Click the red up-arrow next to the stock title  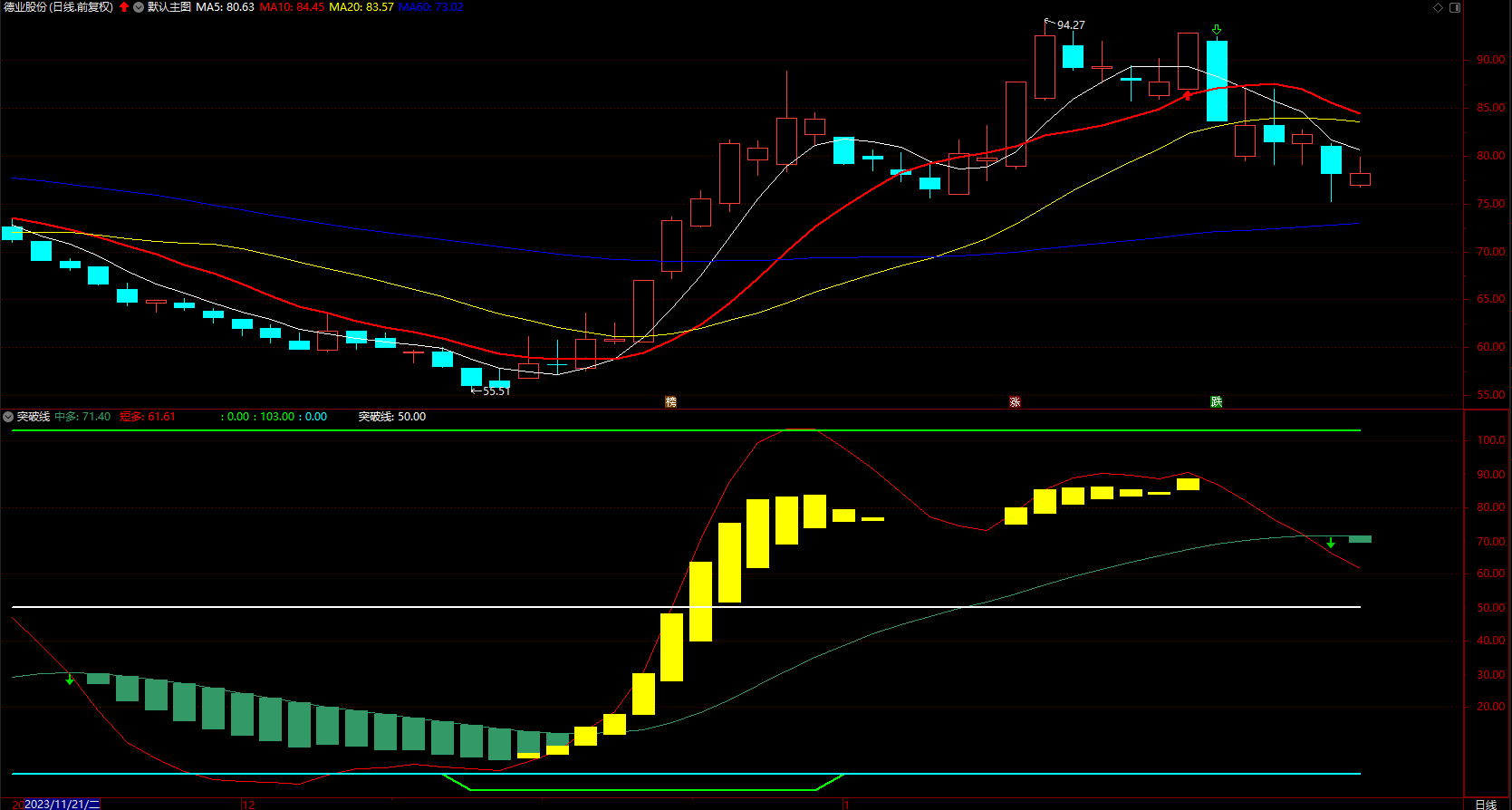(124, 7)
